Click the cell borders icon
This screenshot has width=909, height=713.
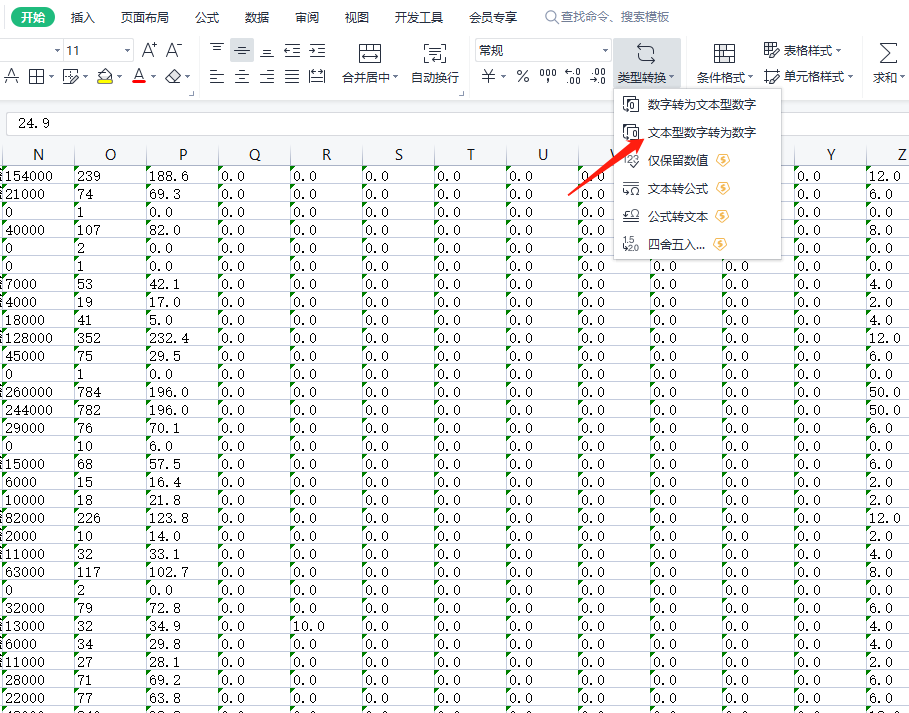click(x=37, y=76)
